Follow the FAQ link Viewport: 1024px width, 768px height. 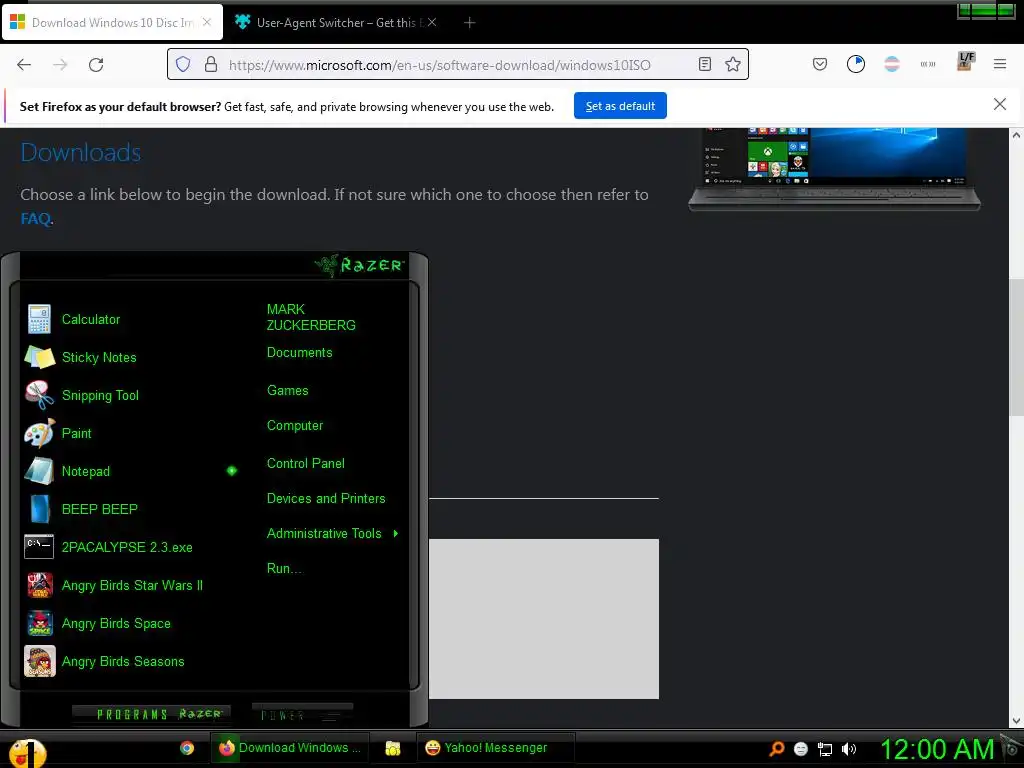point(35,218)
